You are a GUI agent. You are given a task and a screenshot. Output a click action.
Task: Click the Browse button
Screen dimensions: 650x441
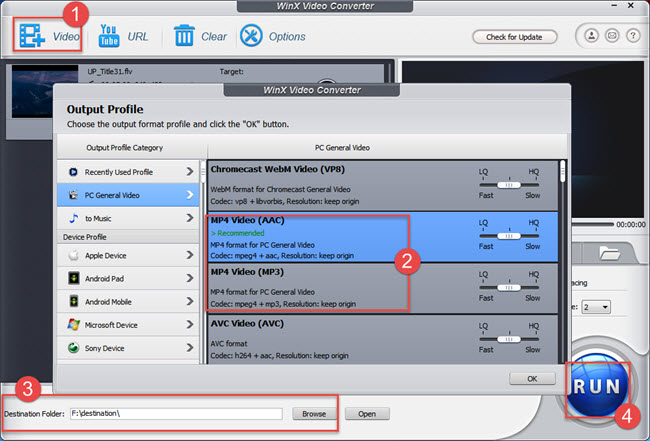[314, 414]
